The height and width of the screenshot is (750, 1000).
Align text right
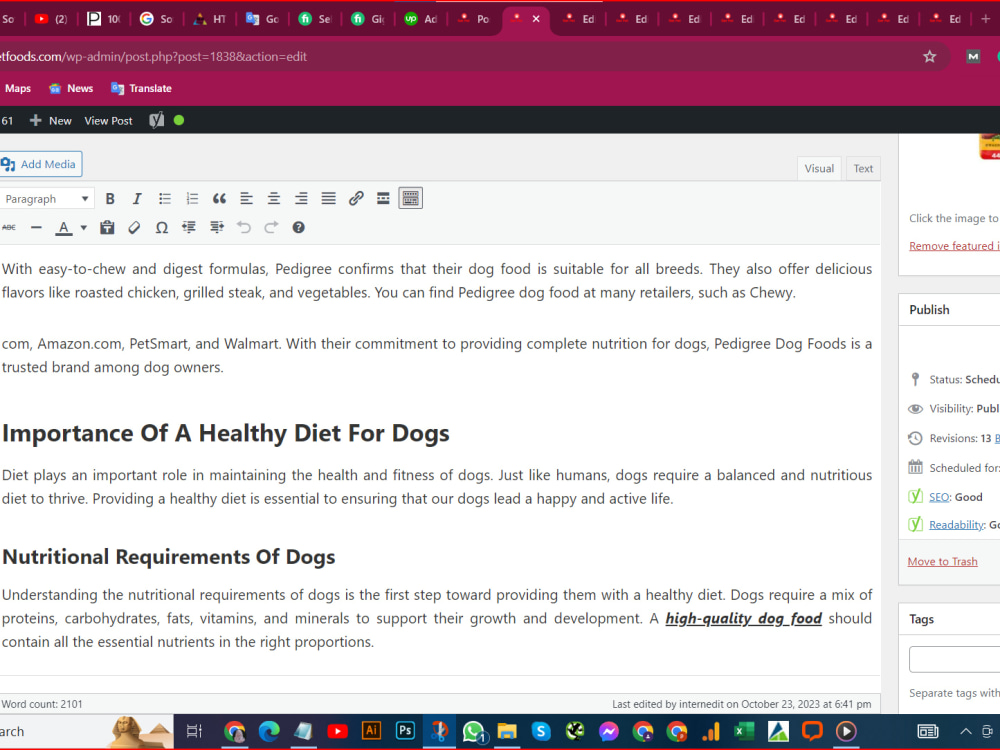point(301,199)
